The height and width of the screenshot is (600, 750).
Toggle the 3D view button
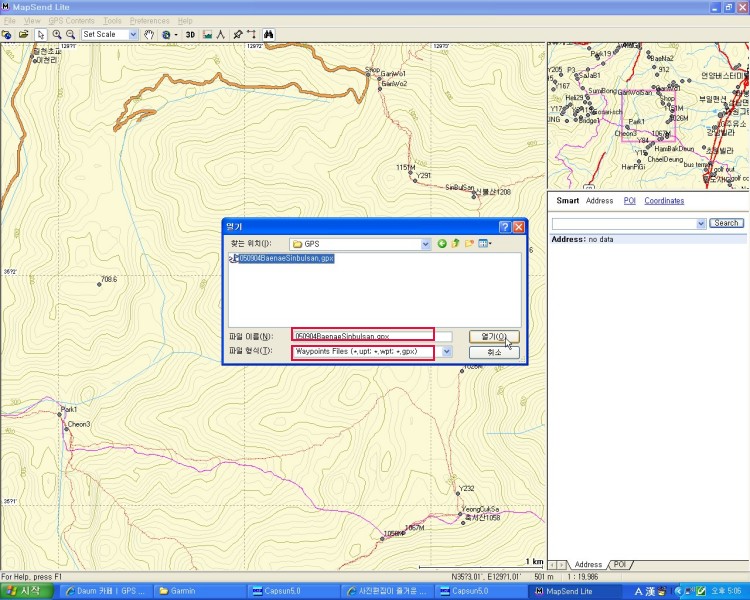click(x=190, y=34)
